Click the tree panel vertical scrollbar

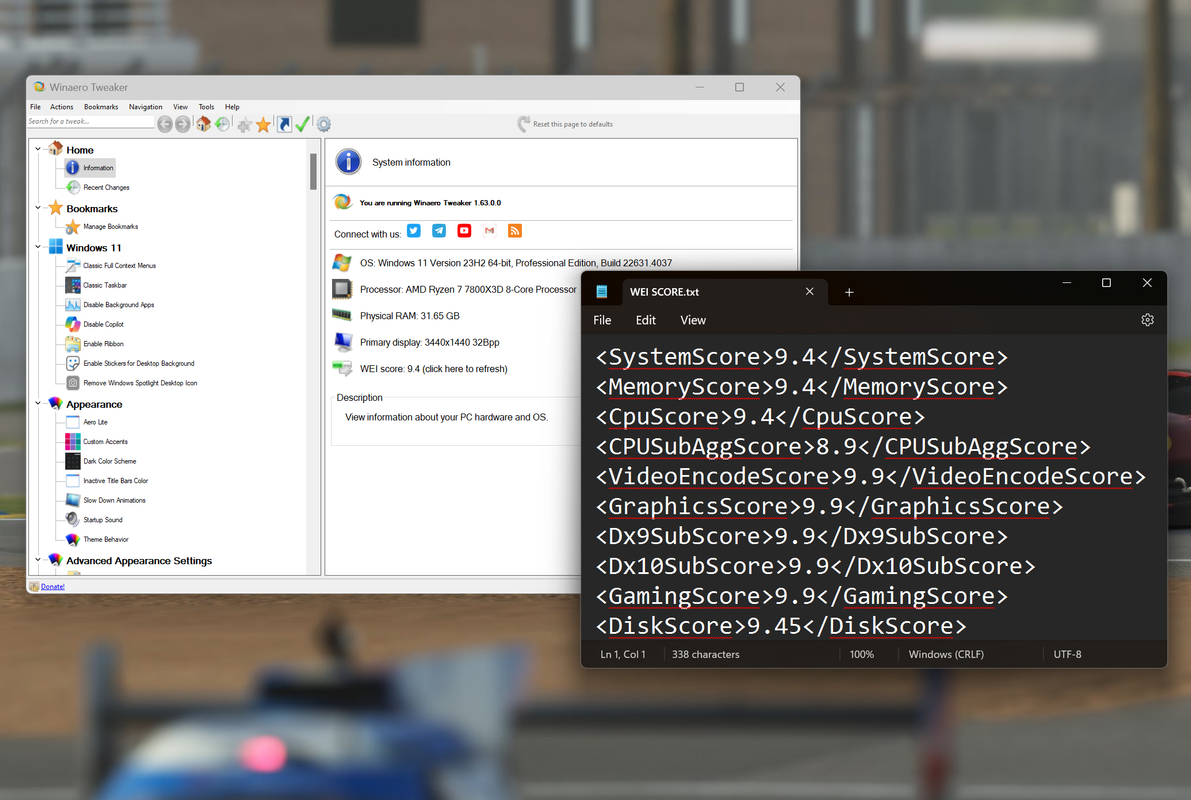point(313,172)
